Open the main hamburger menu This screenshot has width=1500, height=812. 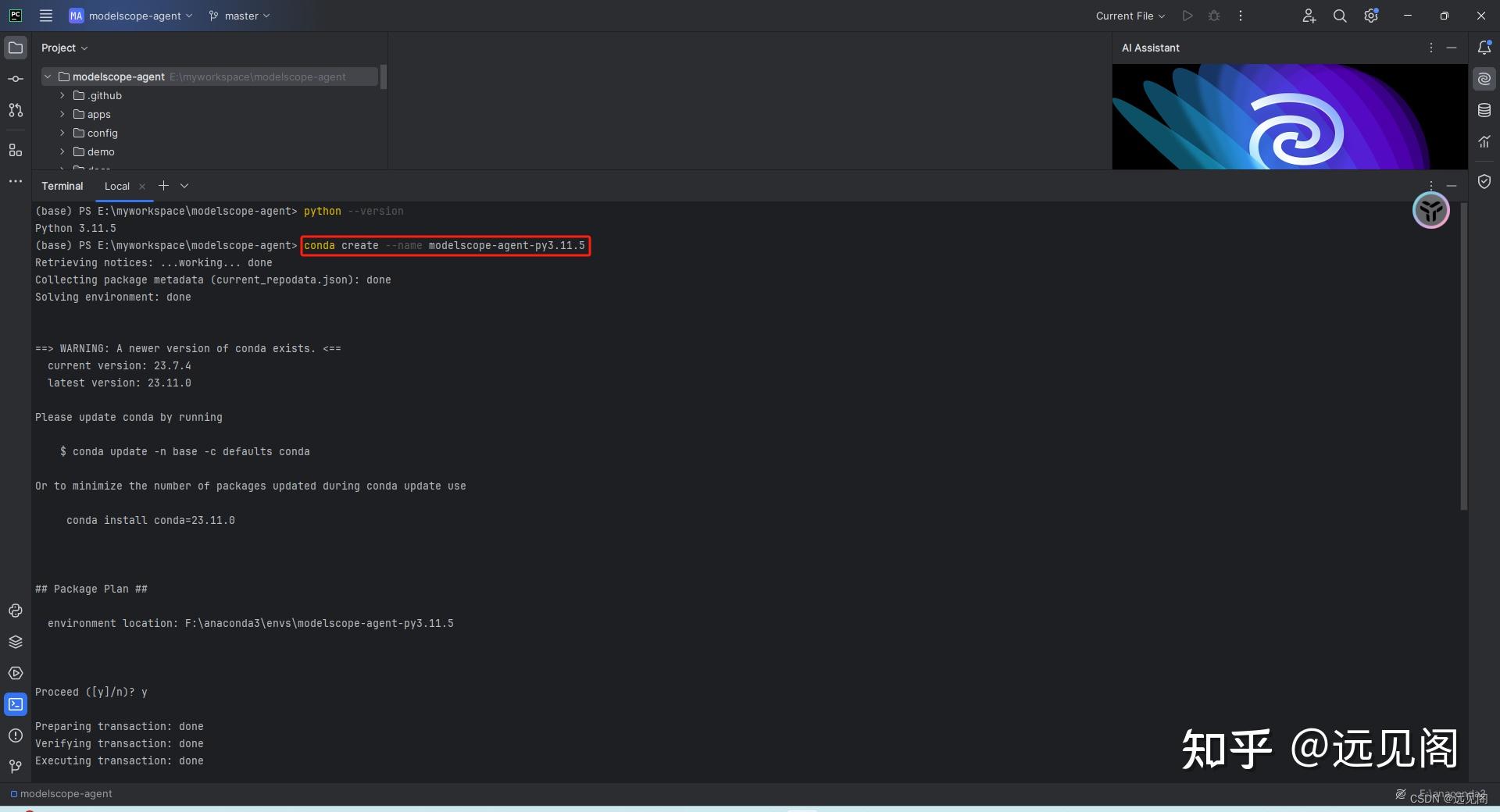(x=45, y=16)
